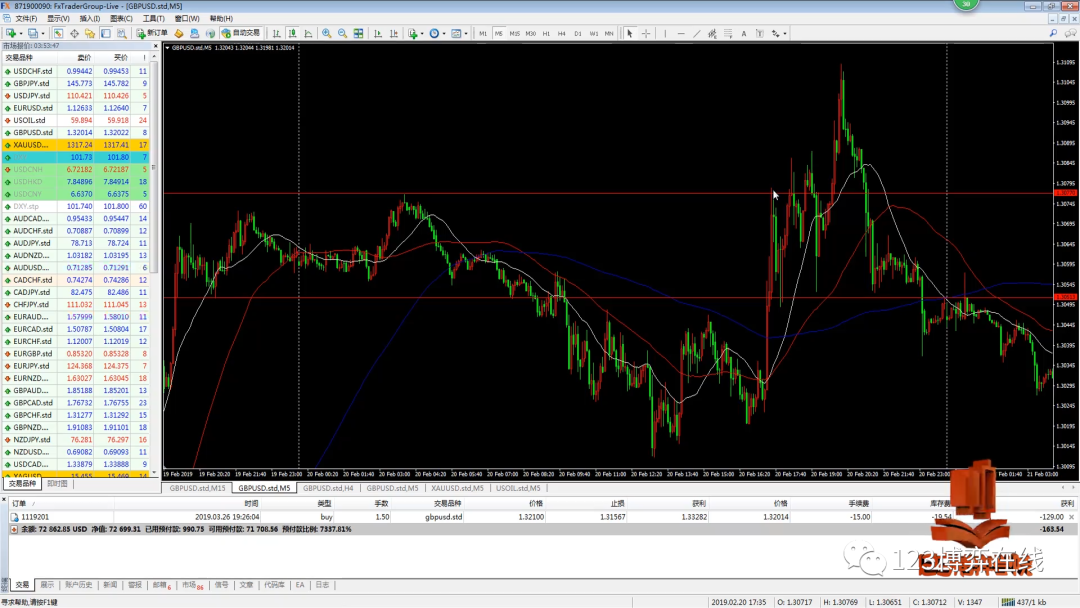Select the XAUUSD row in Market Watch
Viewport: 1080px width, 608px height.
point(75,145)
